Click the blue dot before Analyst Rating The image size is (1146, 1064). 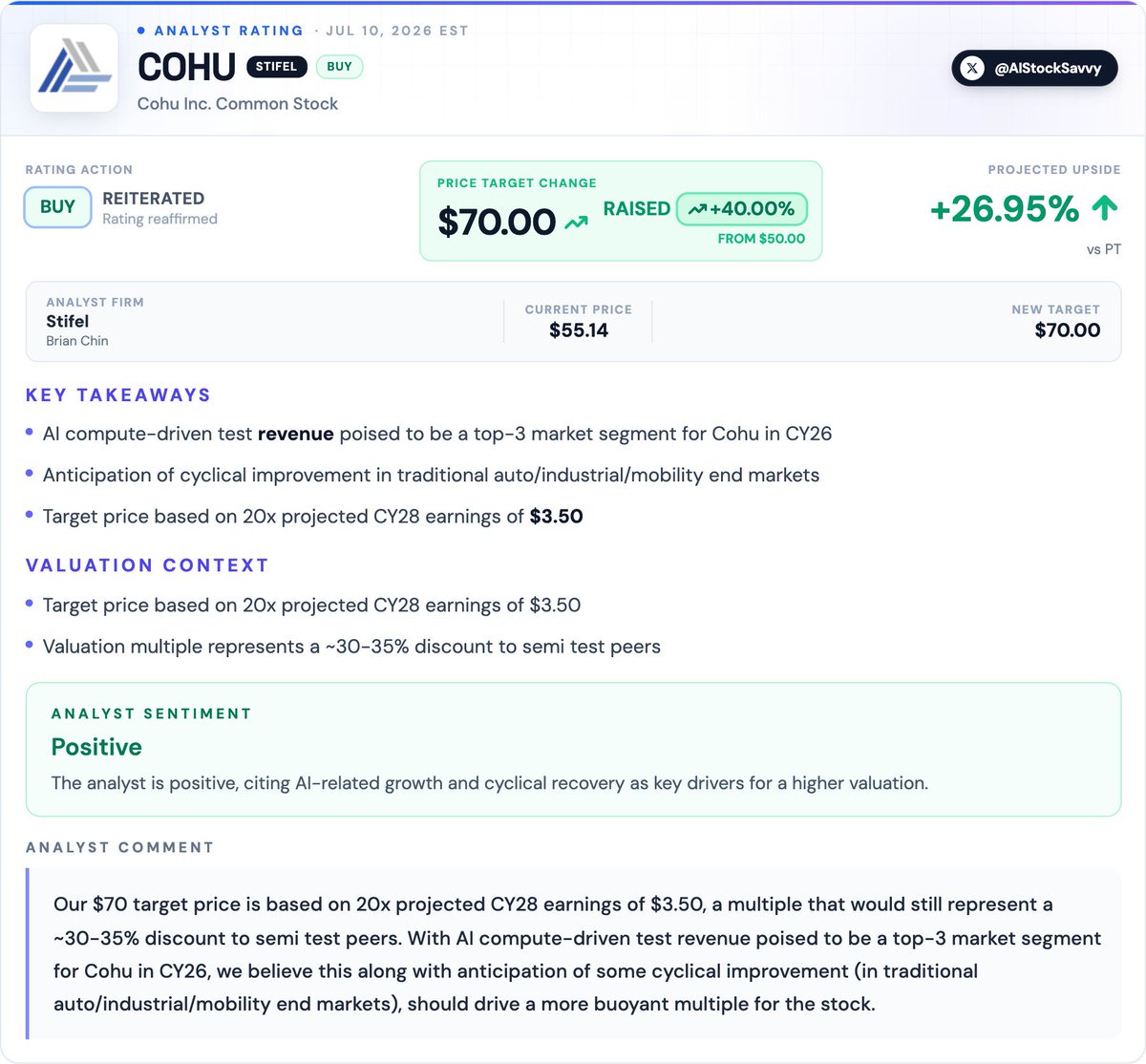point(141,31)
